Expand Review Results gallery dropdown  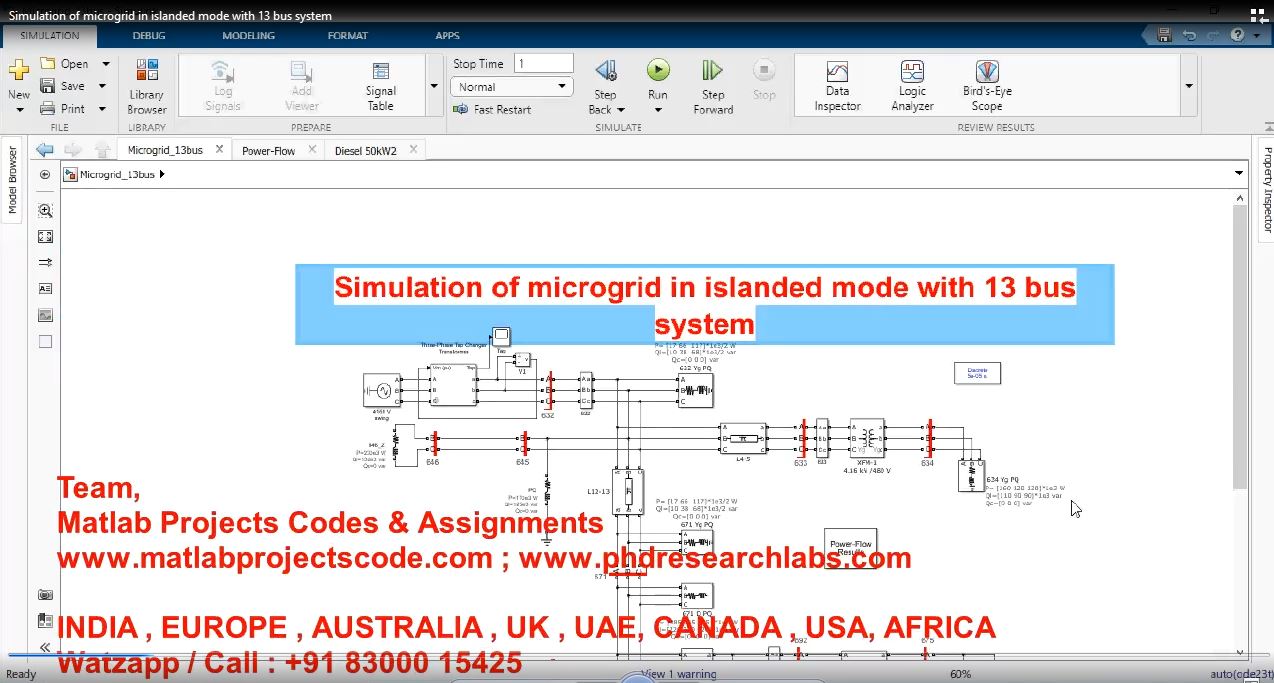(1189, 86)
